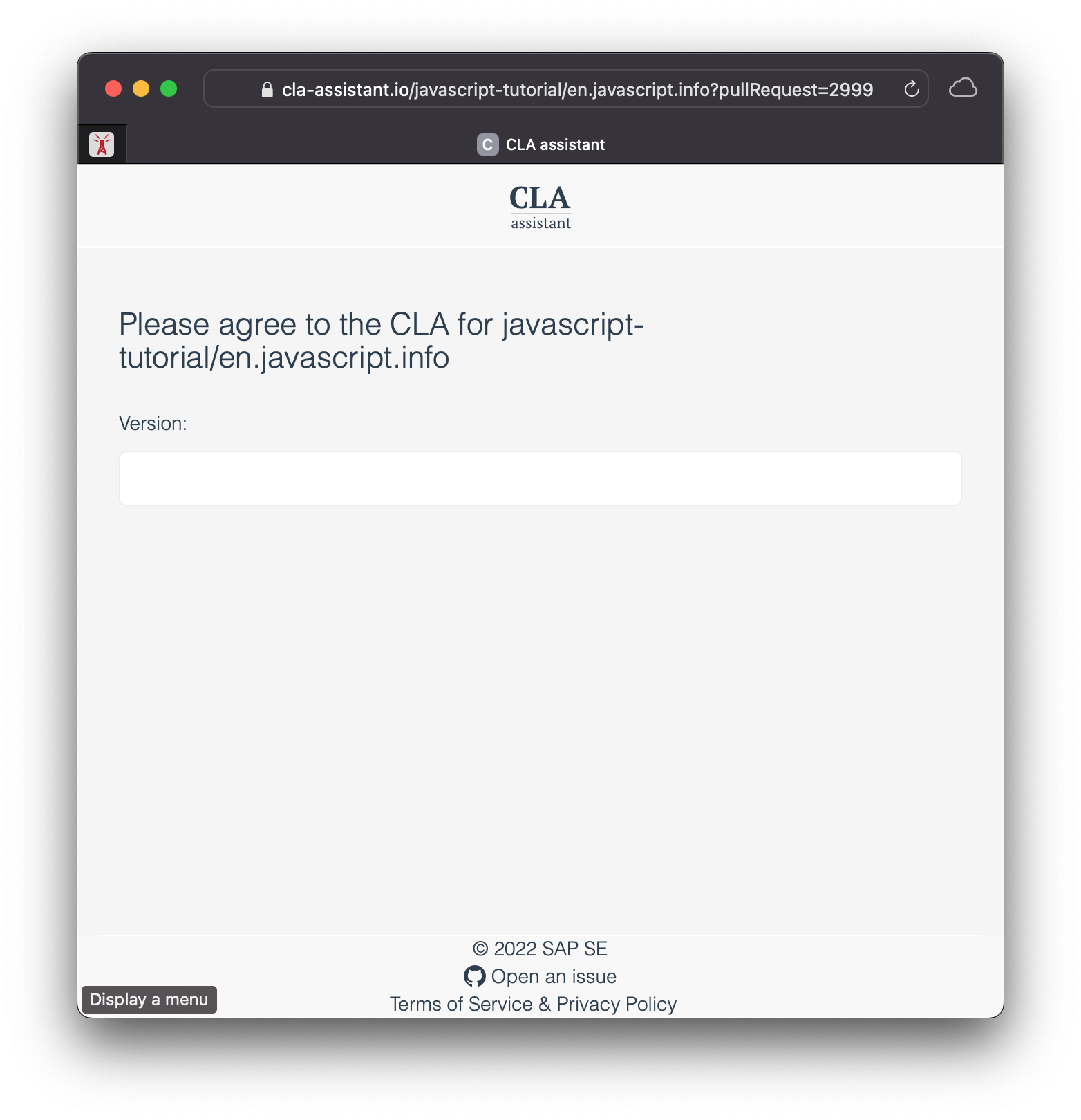This screenshot has height=1120, width=1081.
Task: Minimize the window with the yellow button
Action: click(141, 88)
